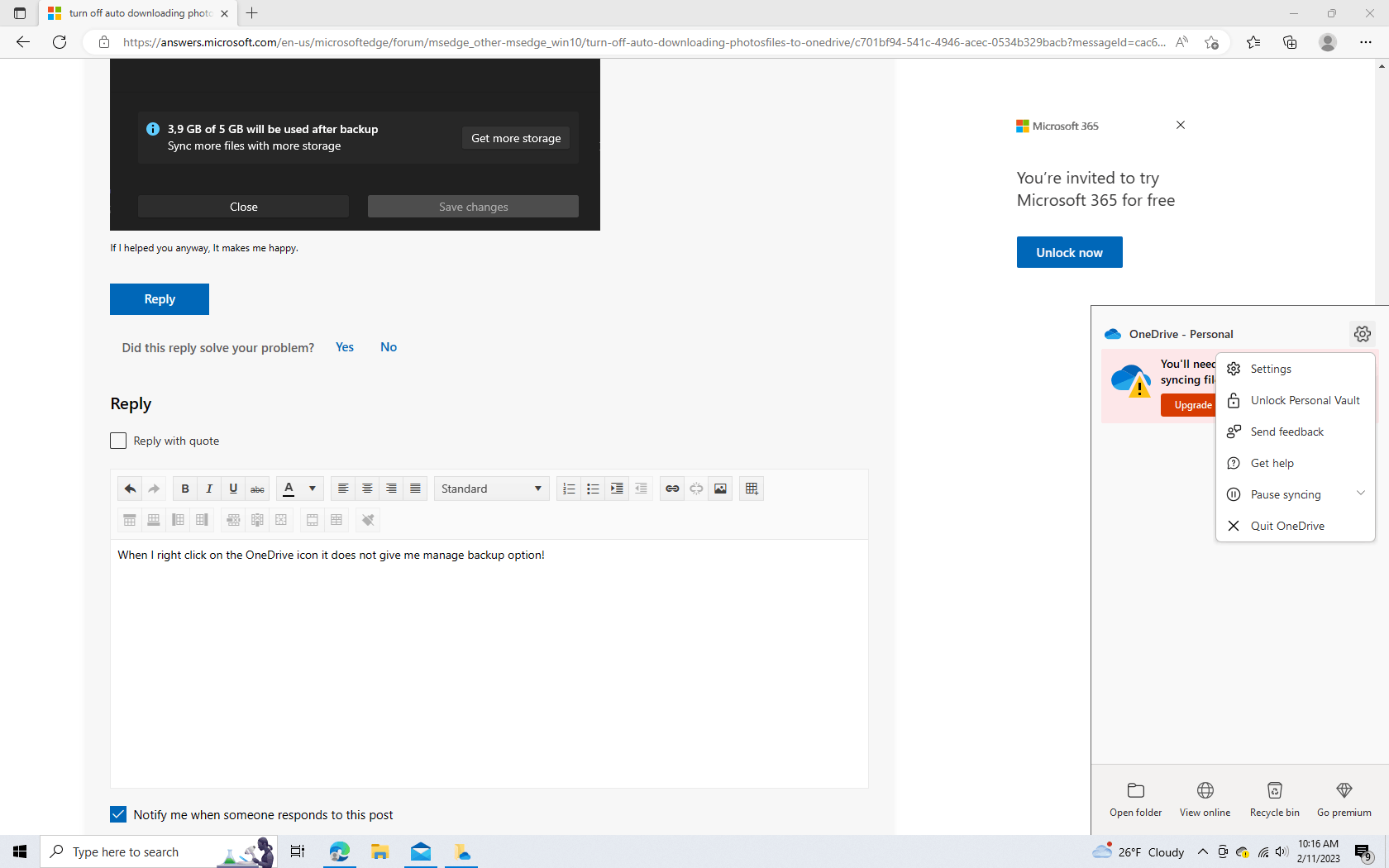Select Get help in OneDrive menu
1389x868 pixels.
pyautogui.click(x=1296, y=463)
